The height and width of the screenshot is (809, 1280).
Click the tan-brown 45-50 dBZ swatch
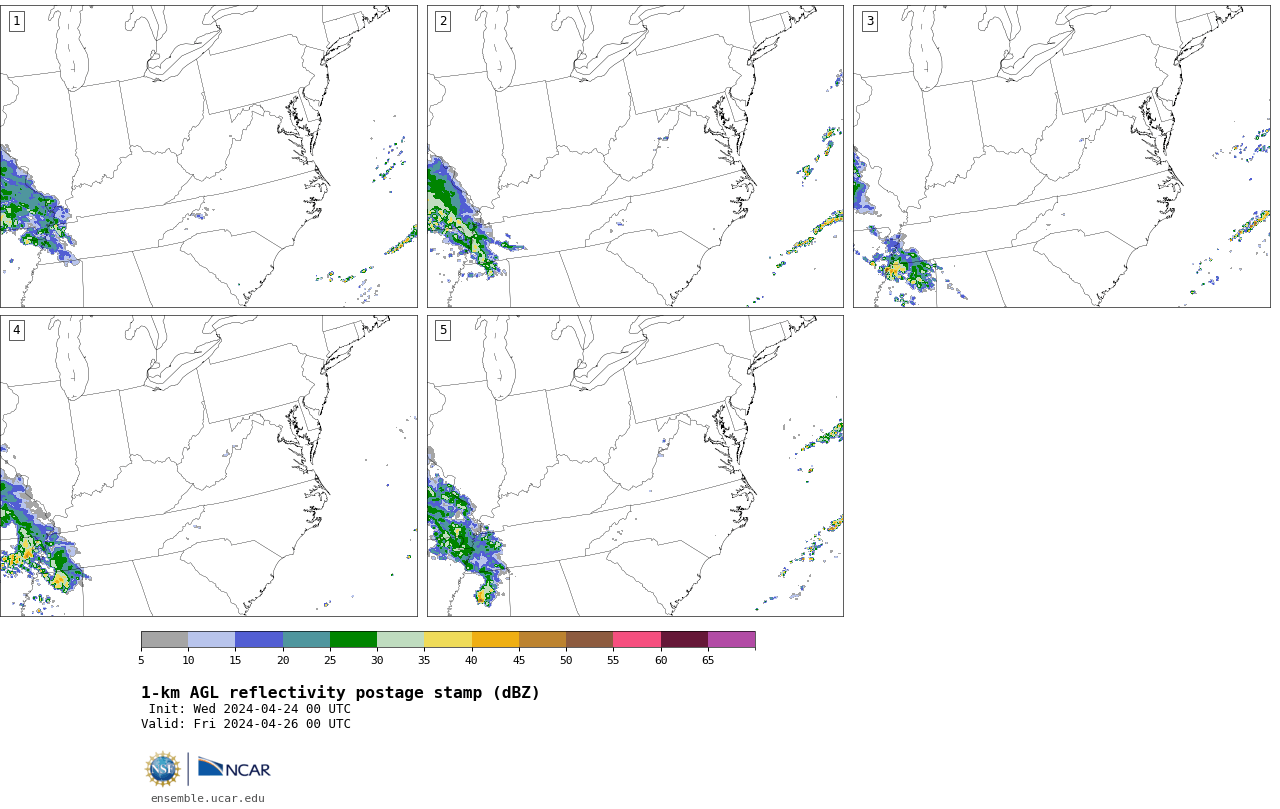[x=542, y=640]
